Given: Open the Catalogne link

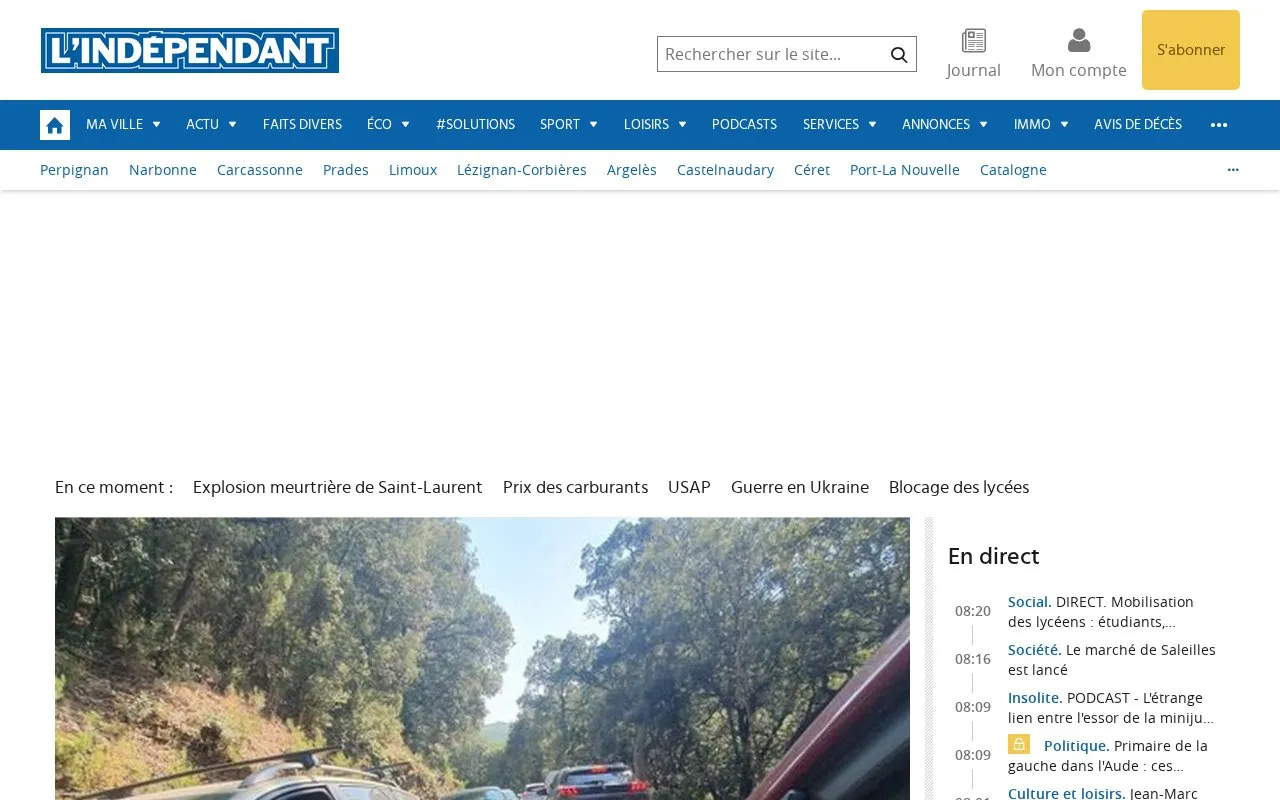Looking at the screenshot, I should point(1013,170).
